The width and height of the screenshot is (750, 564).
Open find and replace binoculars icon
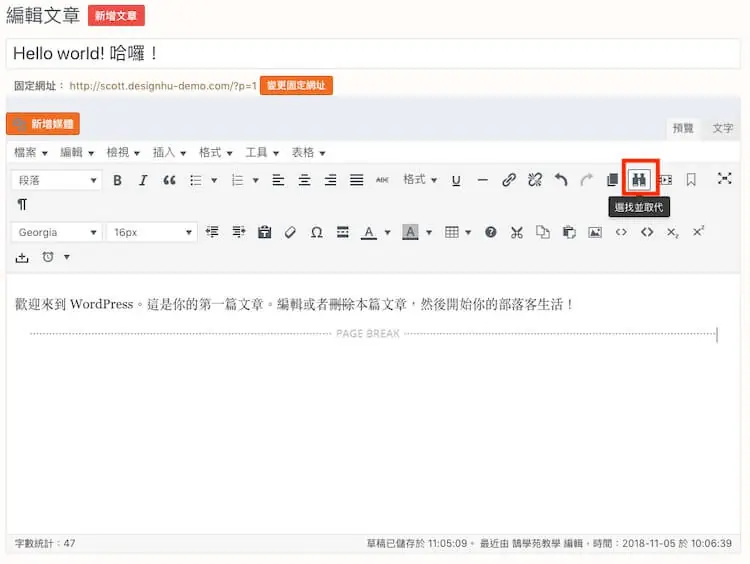click(x=639, y=180)
